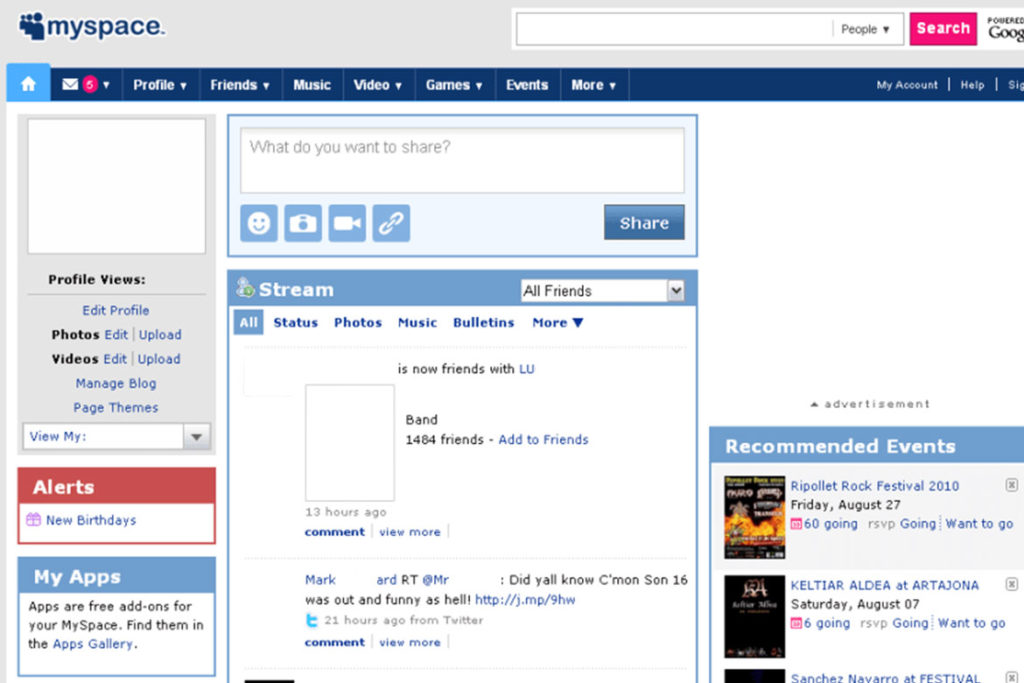Mark Want to go for Ripollet Rock Festival
Viewport: 1024px width, 683px height.
pyautogui.click(x=979, y=524)
